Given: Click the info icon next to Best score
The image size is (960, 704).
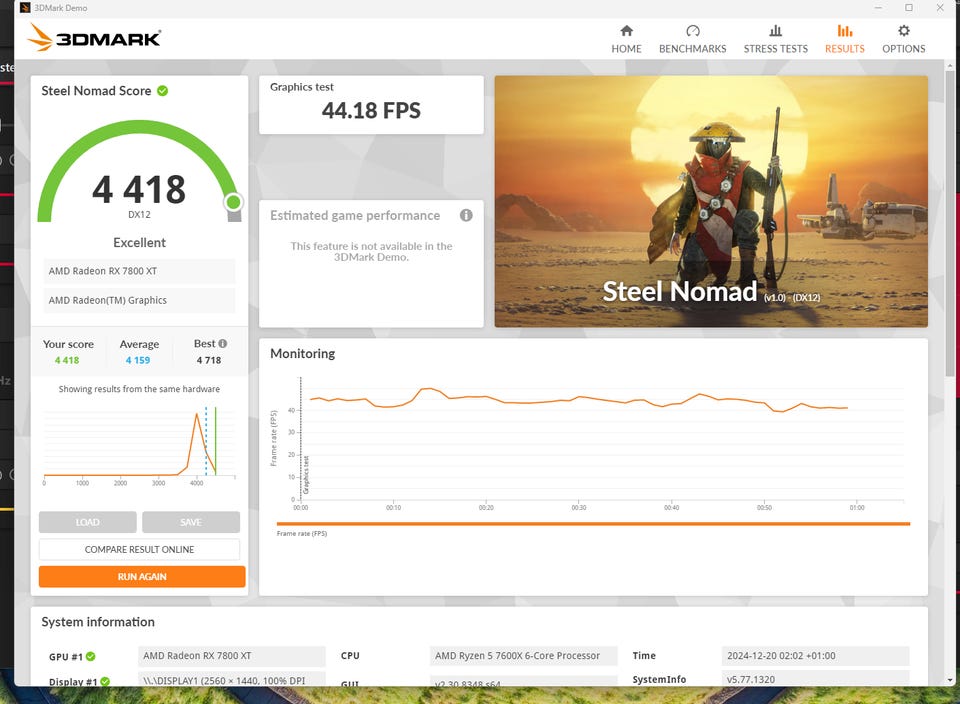Looking at the screenshot, I should (x=222, y=344).
